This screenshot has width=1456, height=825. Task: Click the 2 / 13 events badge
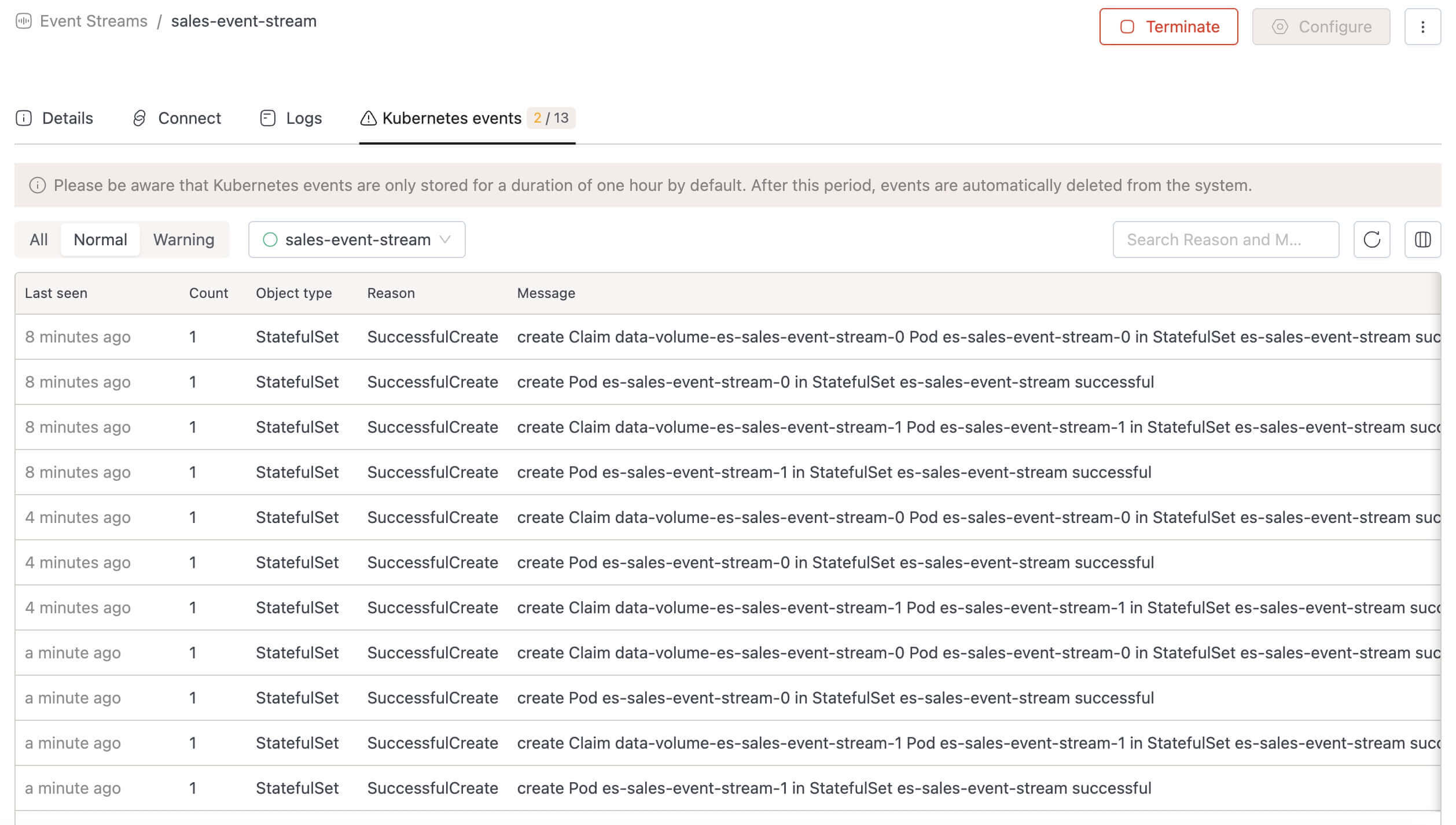[x=551, y=118]
